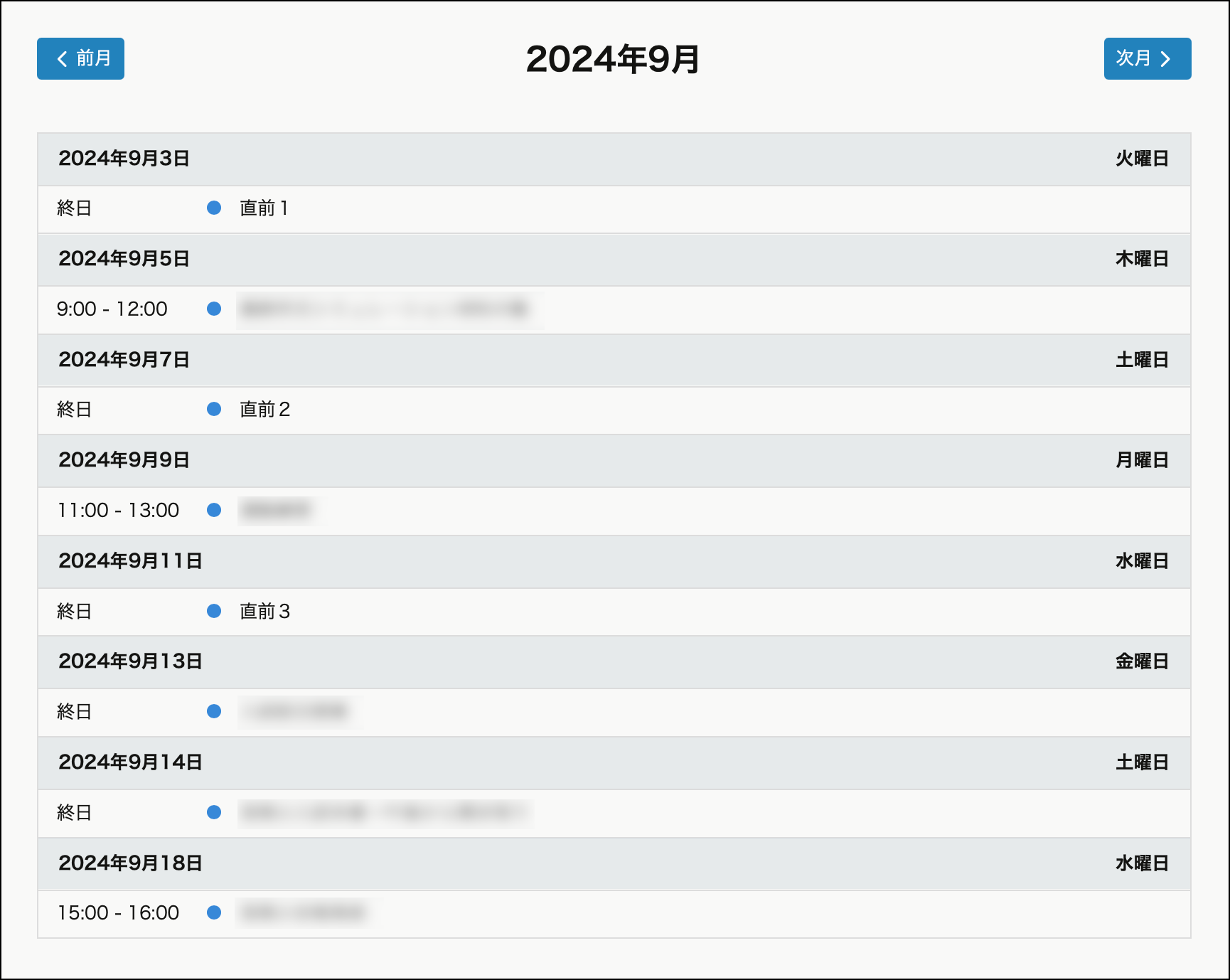Click blue dot beside 直前 1 event
The image size is (1230, 980).
tap(214, 208)
